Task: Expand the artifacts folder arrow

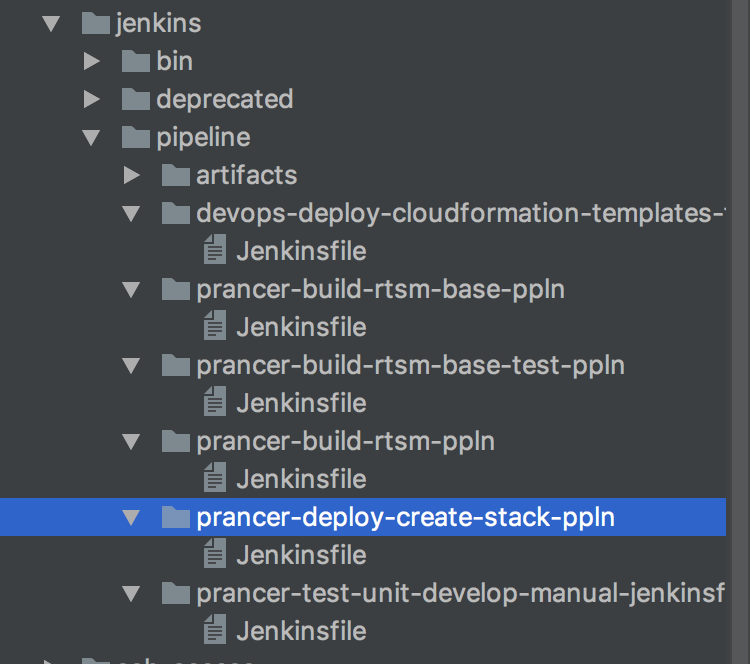Action: point(131,175)
